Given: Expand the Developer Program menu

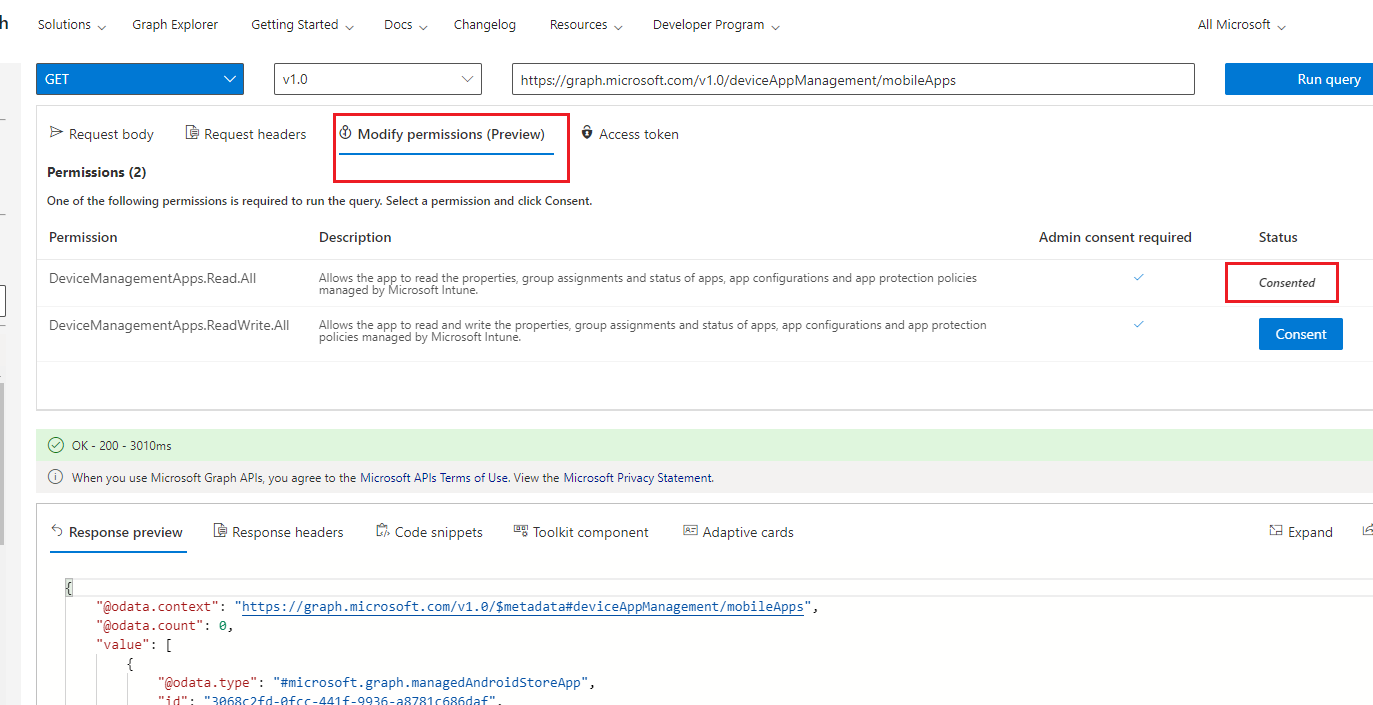Looking at the screenshot, I should click(717, 25).
